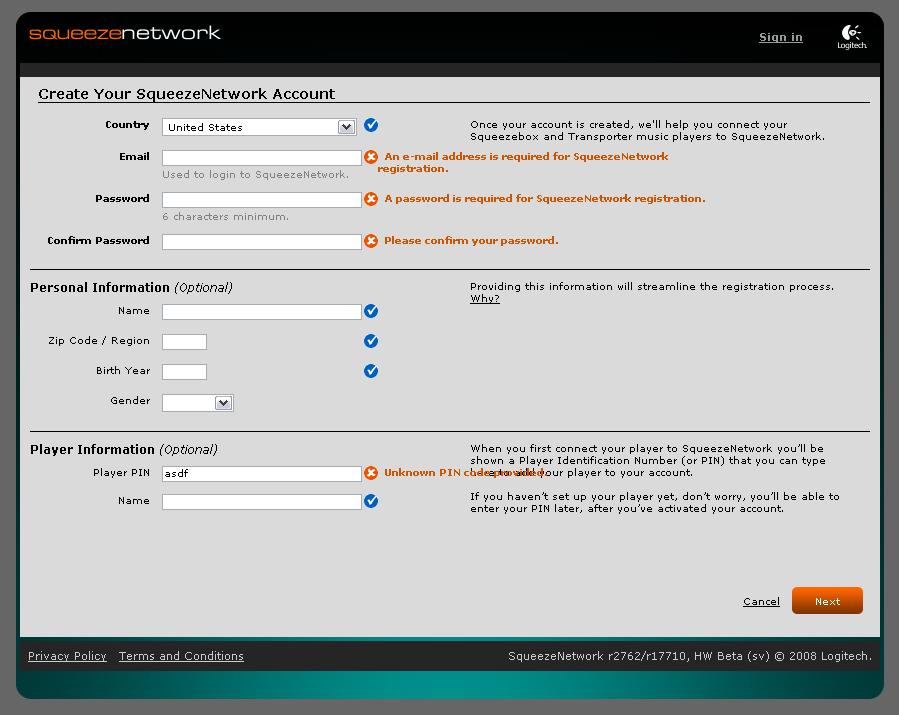
Task: Click the blue checkmark beside Birth Year
Action: point(371,371)
